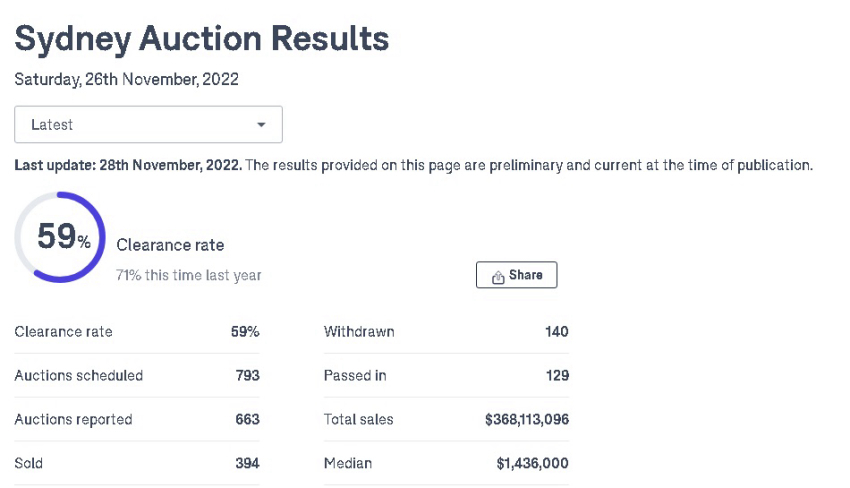The image size is (850, 488).
Task: Click the Passed in row label
Action: (x=355, y=376)
